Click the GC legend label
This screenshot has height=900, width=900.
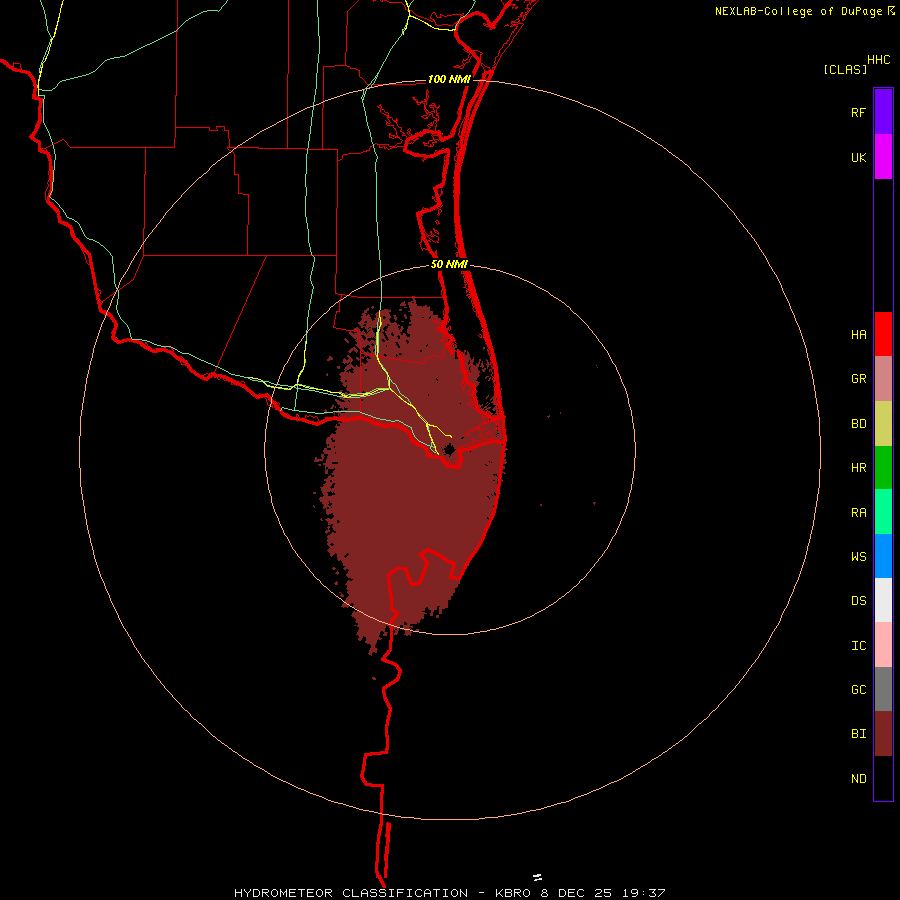tap(858, 689)
